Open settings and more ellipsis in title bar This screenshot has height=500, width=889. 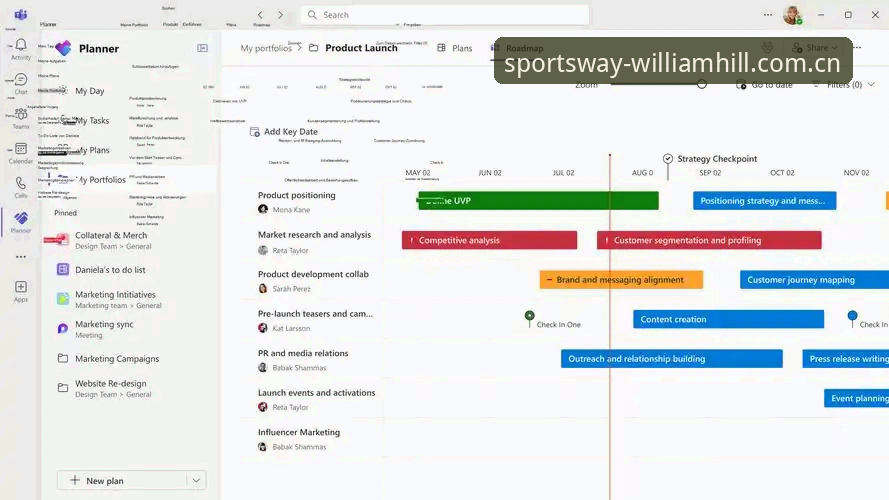click(x=768, y=15)
